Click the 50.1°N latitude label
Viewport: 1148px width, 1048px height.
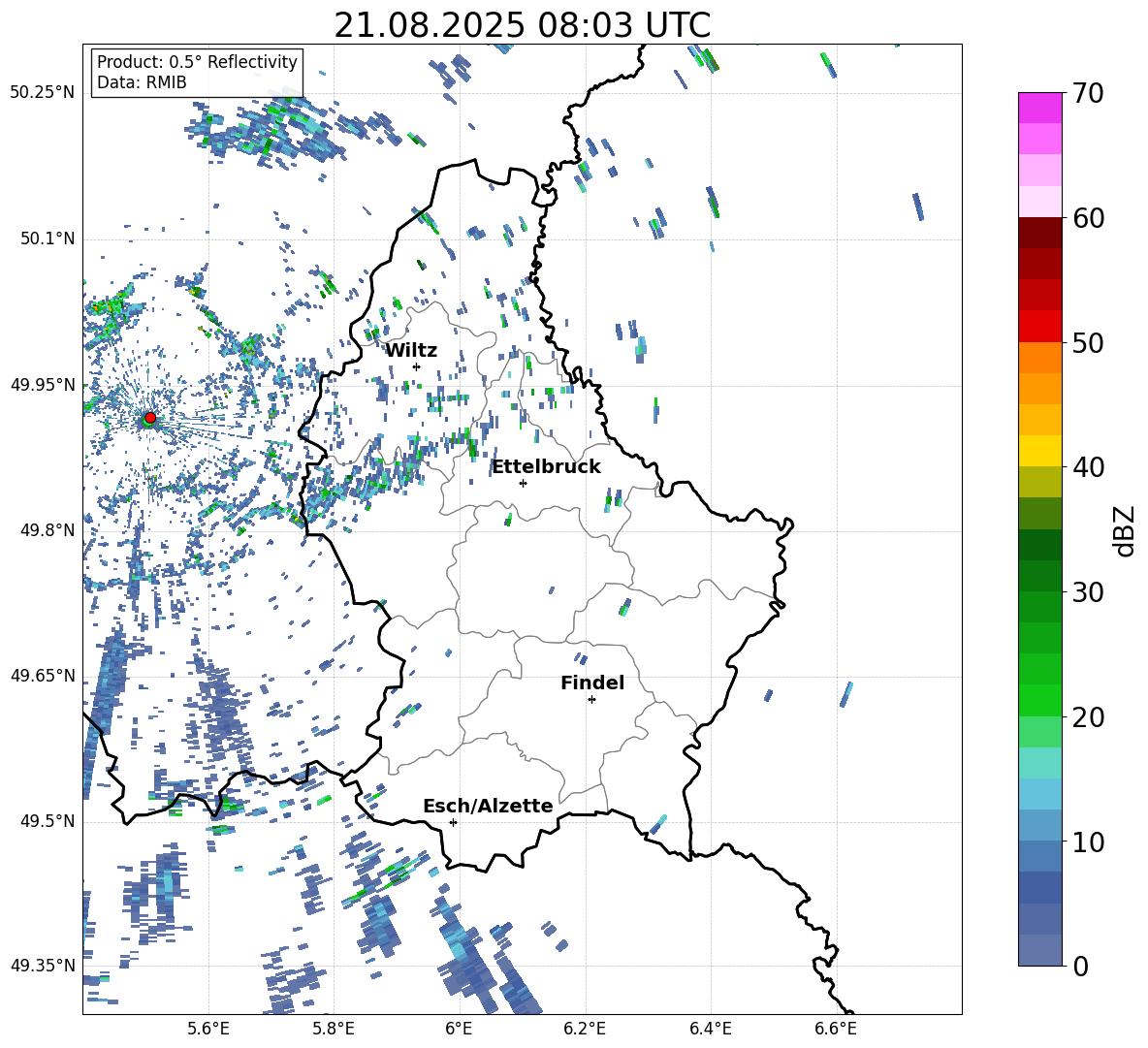pos(47,238)
